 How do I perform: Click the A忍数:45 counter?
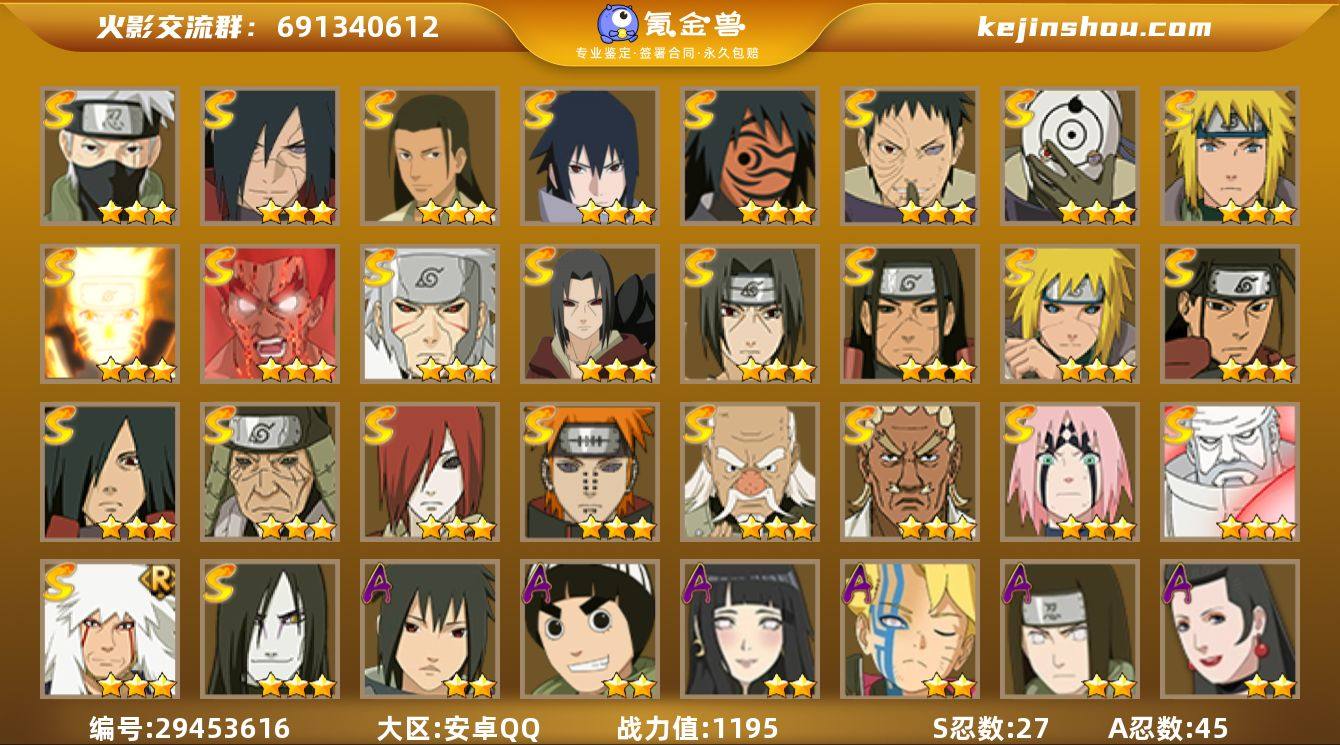(1168, 727)
